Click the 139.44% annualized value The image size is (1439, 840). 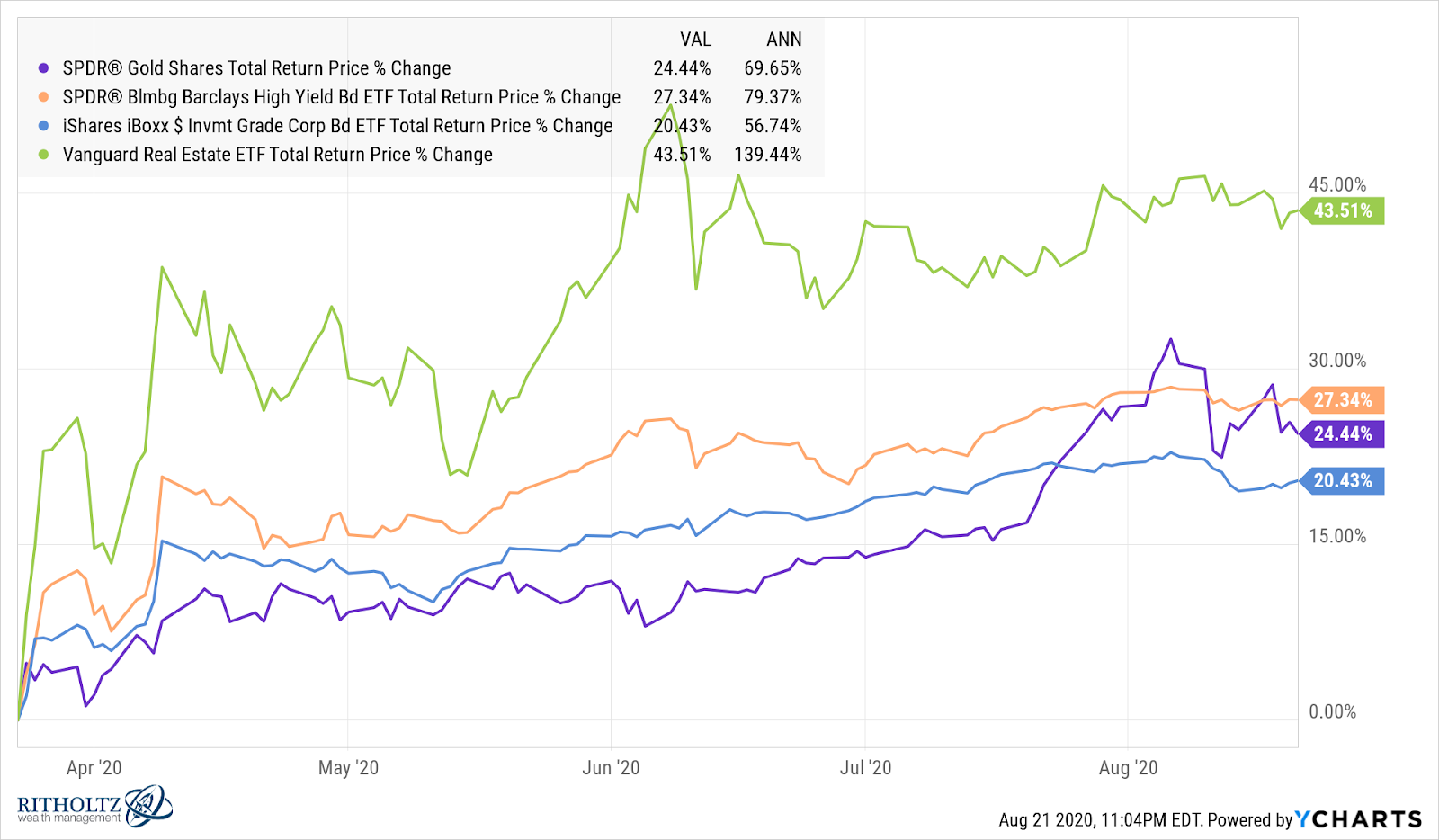pos(767,155)
